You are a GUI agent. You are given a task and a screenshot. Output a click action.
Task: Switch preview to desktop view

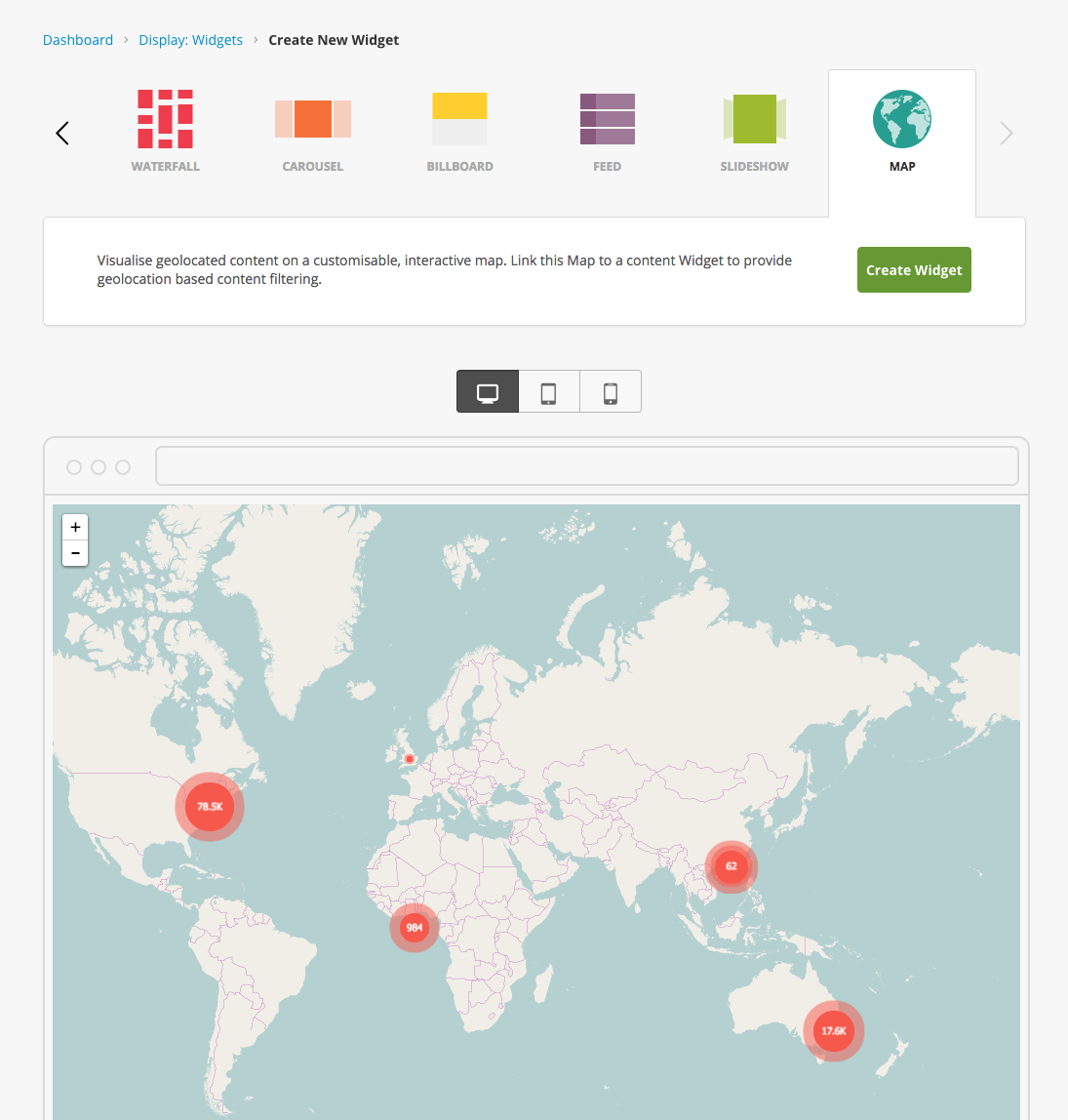pos(487,390)
